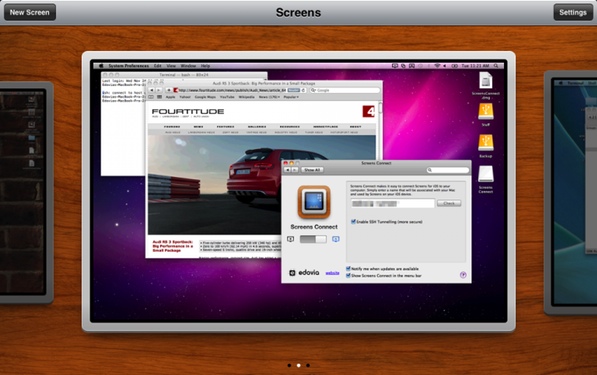Open the partially visible right saved screen

click(571, 192)
